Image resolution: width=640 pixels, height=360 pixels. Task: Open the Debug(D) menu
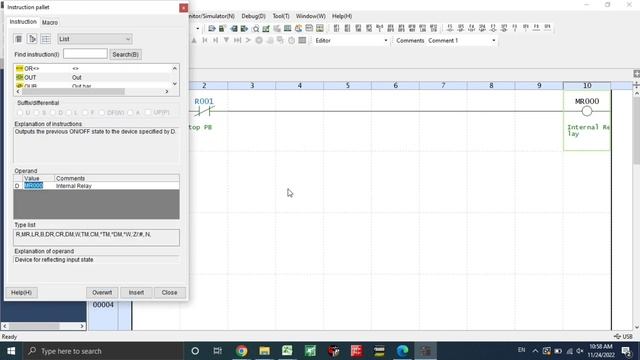[x=253, y=16]
